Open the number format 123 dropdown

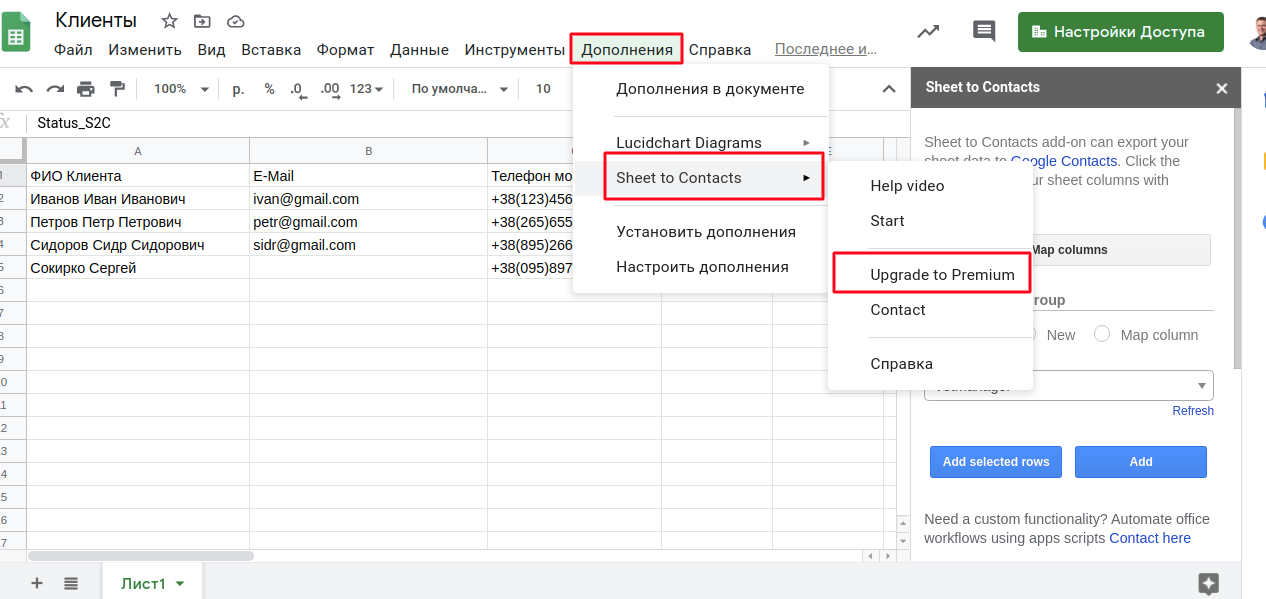367,89
